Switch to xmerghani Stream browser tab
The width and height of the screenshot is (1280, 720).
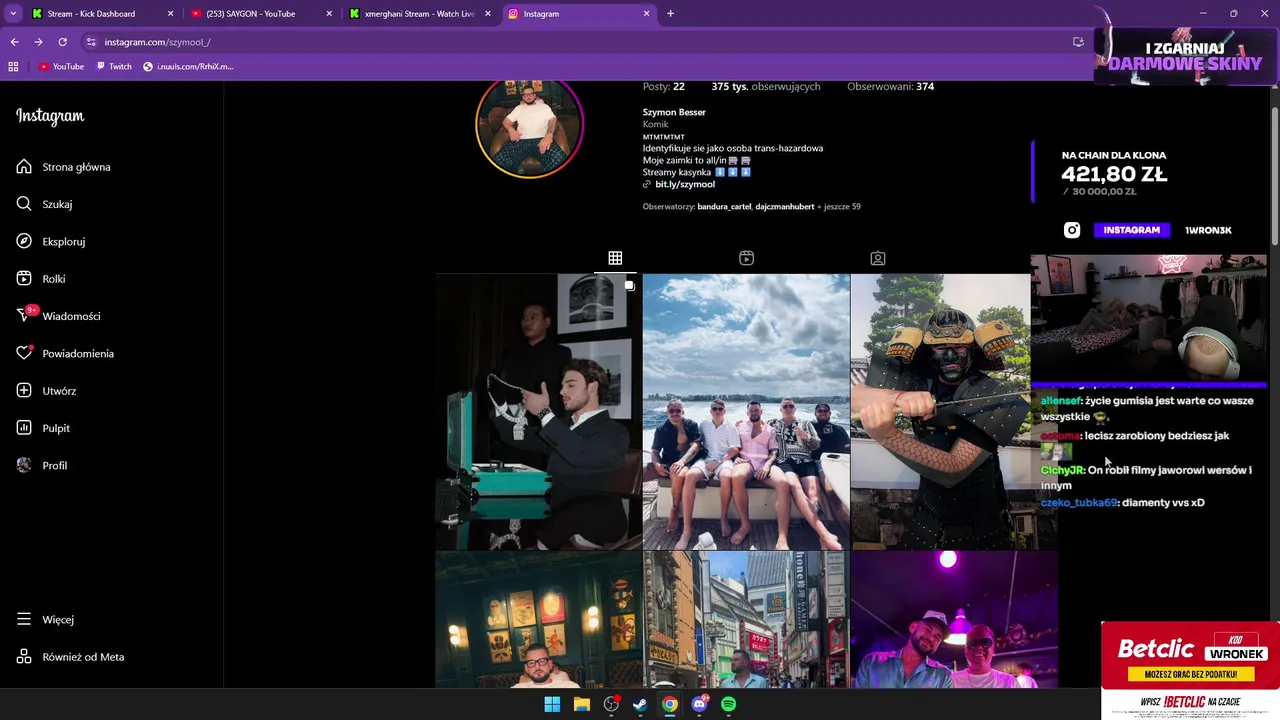420,14
